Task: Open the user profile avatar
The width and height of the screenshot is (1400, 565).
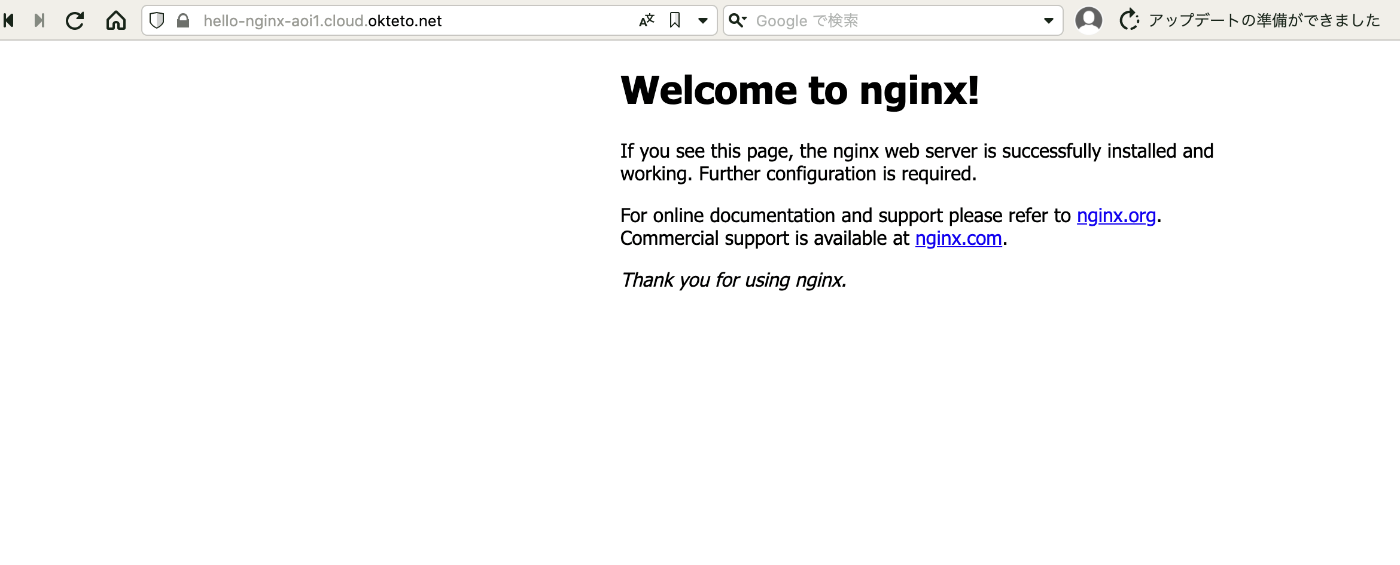Action: click(x=1089, y=20)
